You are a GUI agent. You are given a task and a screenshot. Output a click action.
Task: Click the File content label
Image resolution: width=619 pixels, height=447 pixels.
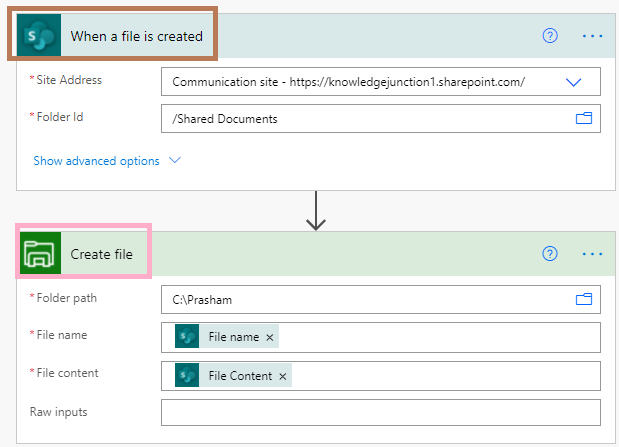tap(68, 373)
